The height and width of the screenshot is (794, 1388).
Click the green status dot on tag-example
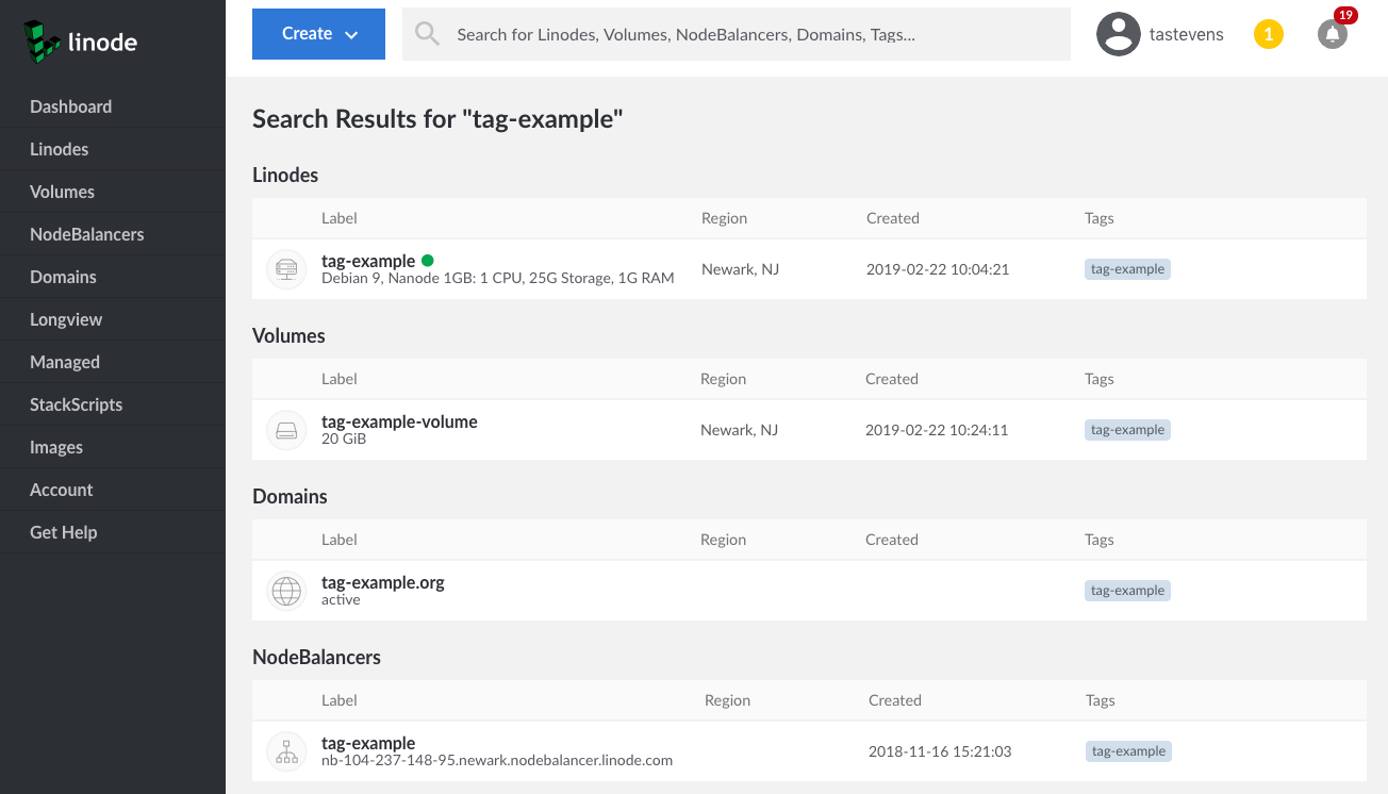tap(428, 260)
